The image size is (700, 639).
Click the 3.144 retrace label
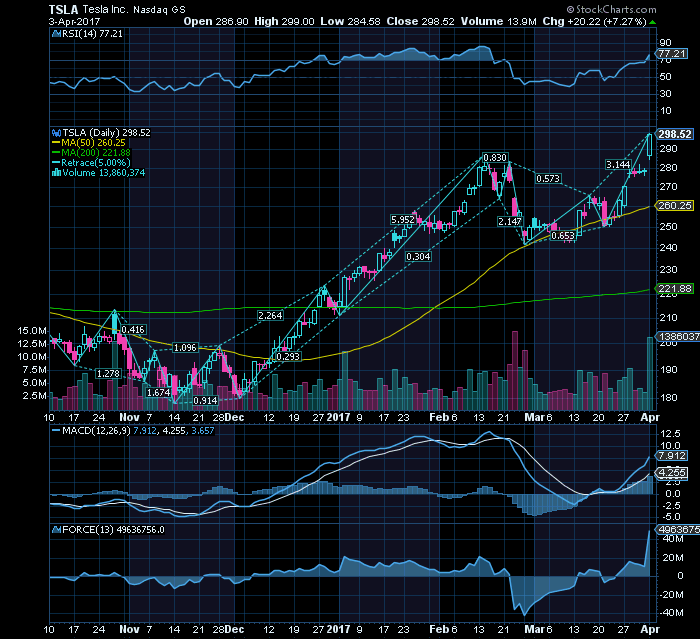click(618, 164)
